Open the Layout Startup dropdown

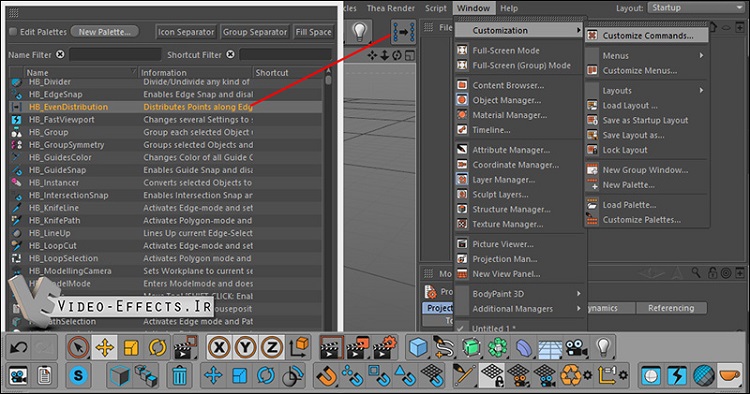pos(695,8)
